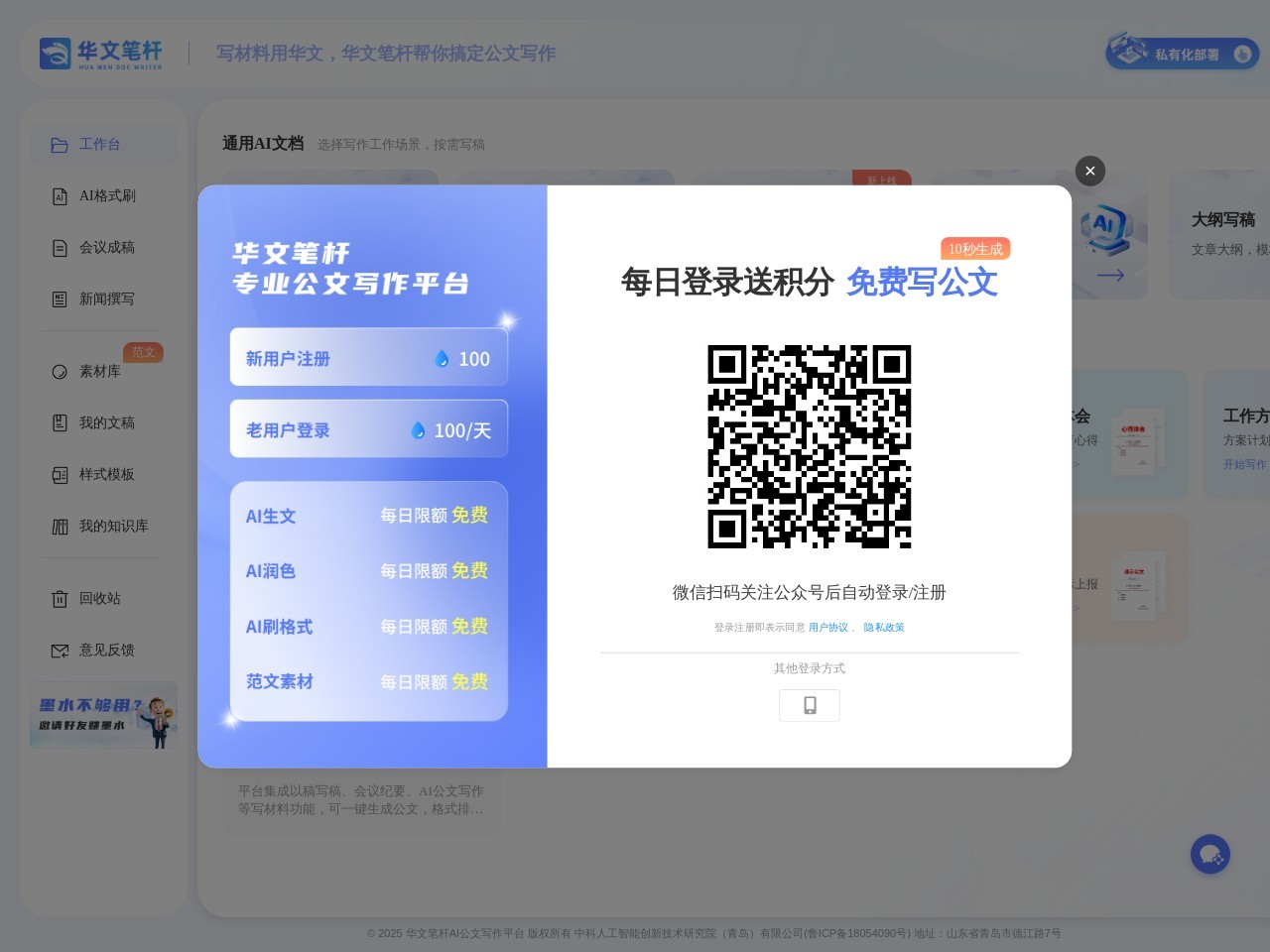Close the login popup dialog
Image resolution: width=1270 pixels, height=952 pixels.
pos(1089,171)
